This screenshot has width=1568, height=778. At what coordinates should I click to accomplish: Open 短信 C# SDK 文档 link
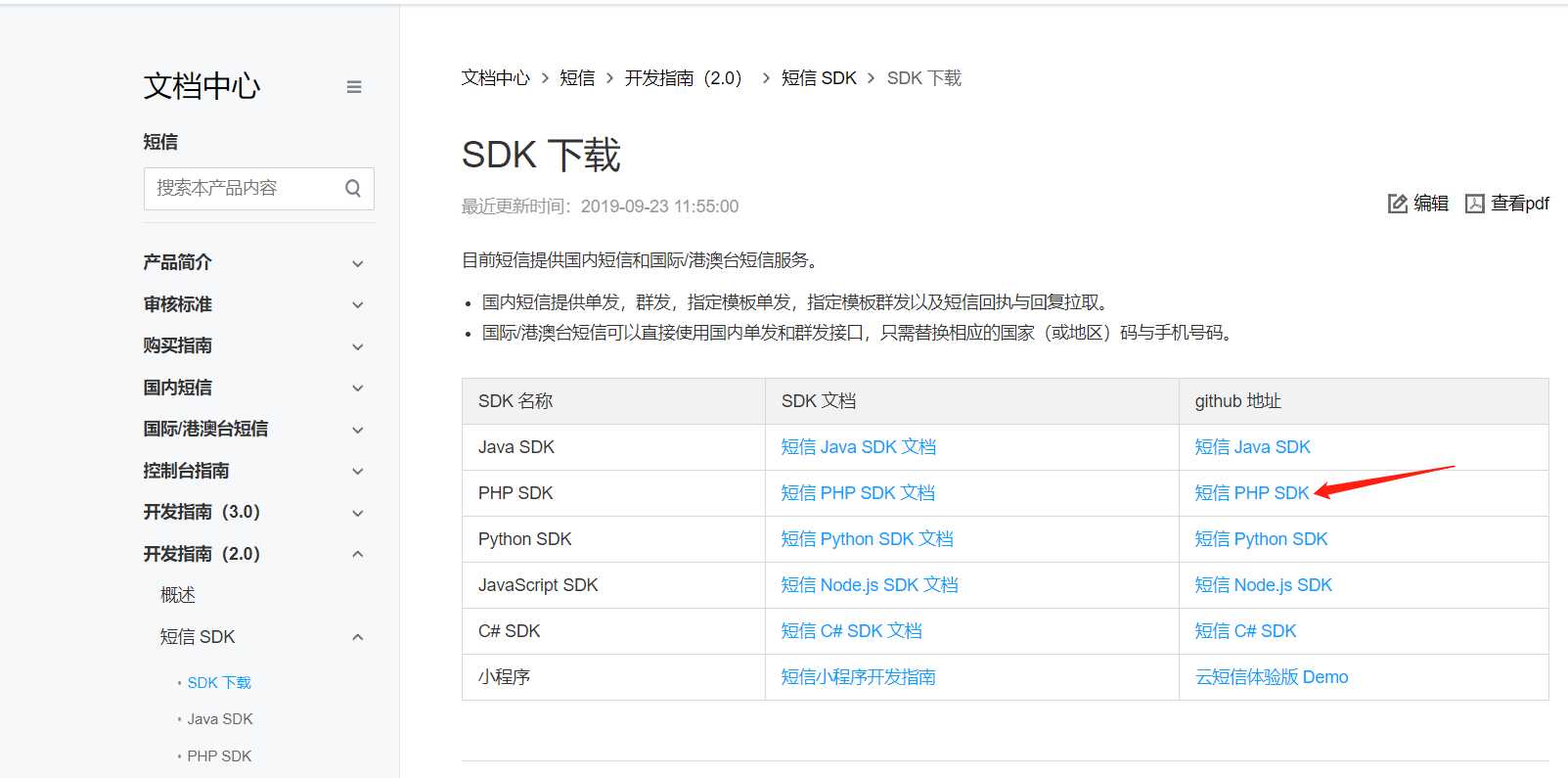tap(852, 631)
